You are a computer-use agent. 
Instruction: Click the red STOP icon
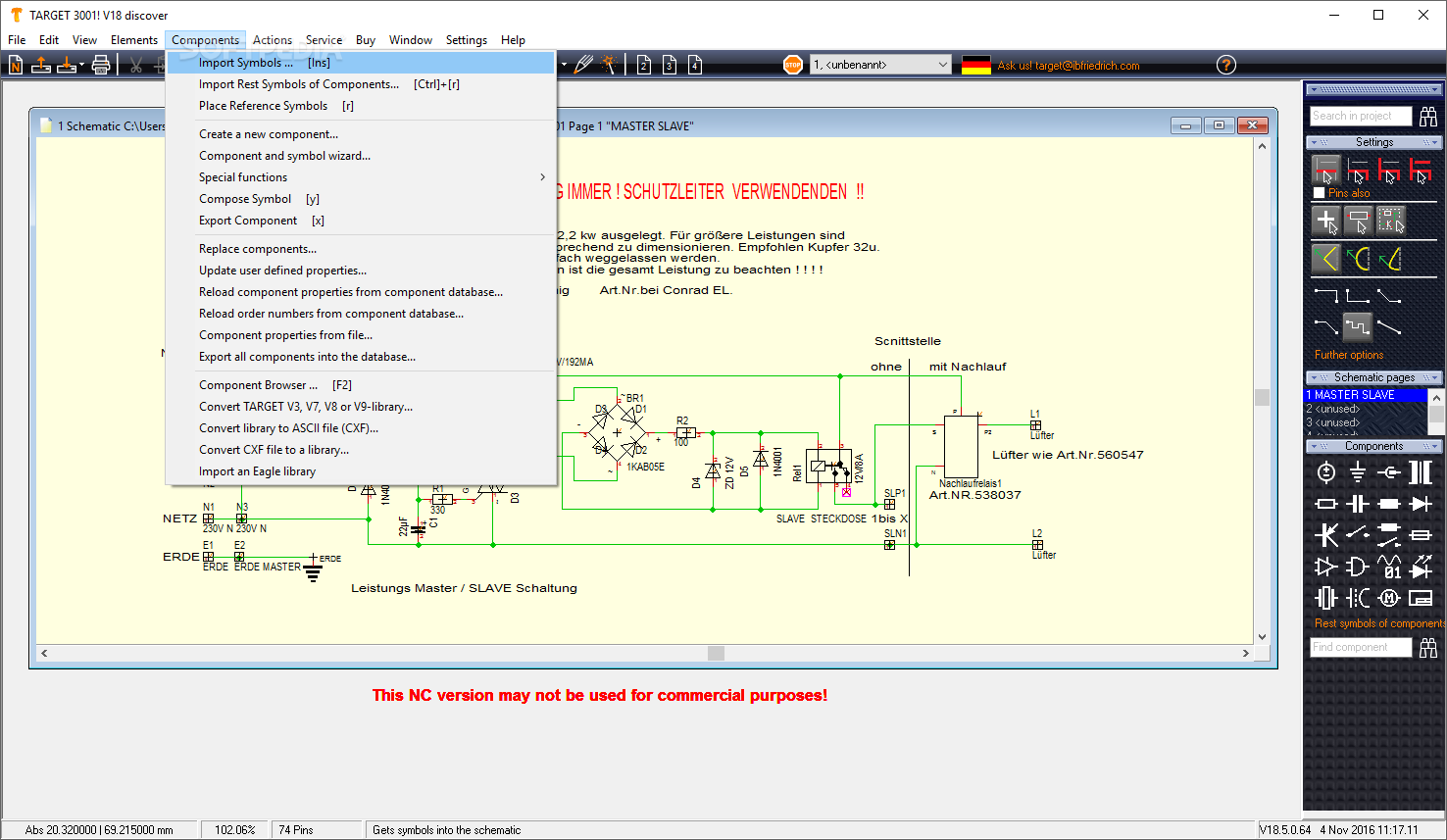click(x=793, y=65)
